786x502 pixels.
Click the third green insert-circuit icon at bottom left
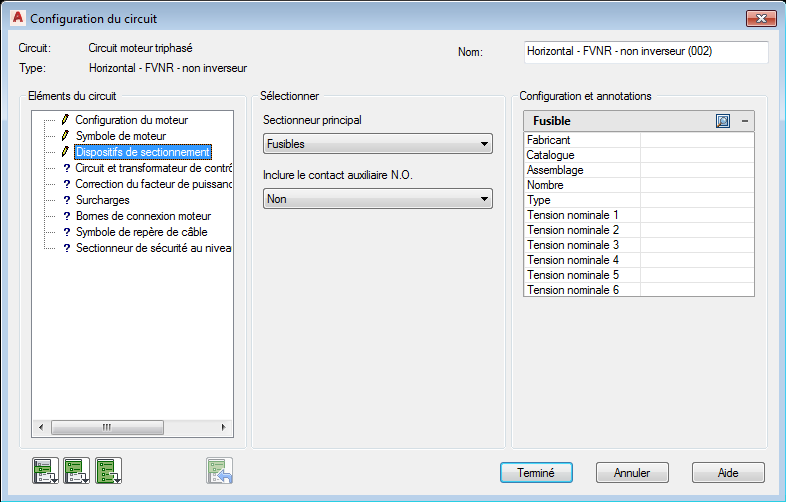[108, 470]
